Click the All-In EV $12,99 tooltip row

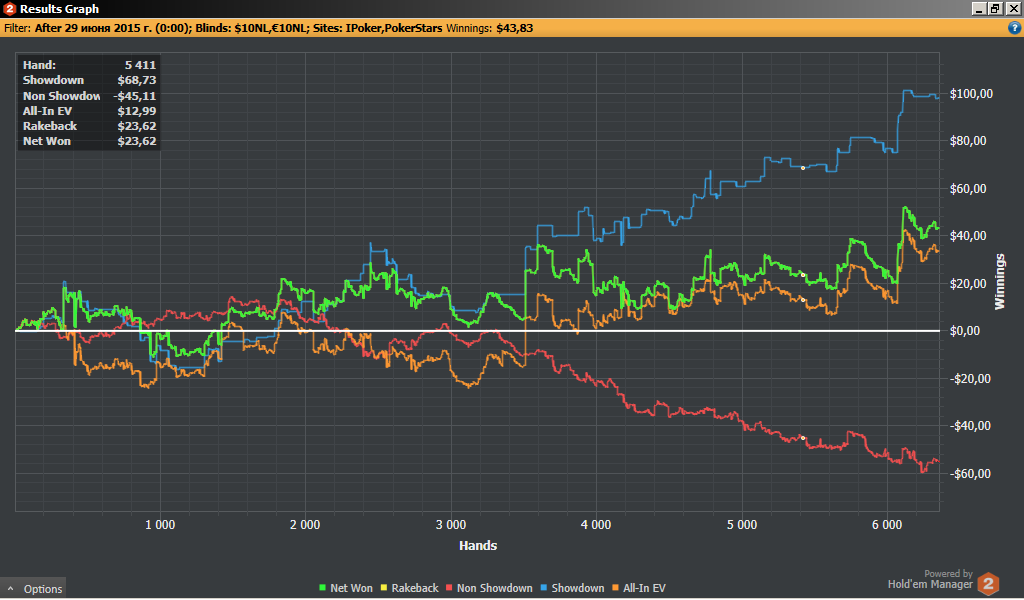coord(89,111)
